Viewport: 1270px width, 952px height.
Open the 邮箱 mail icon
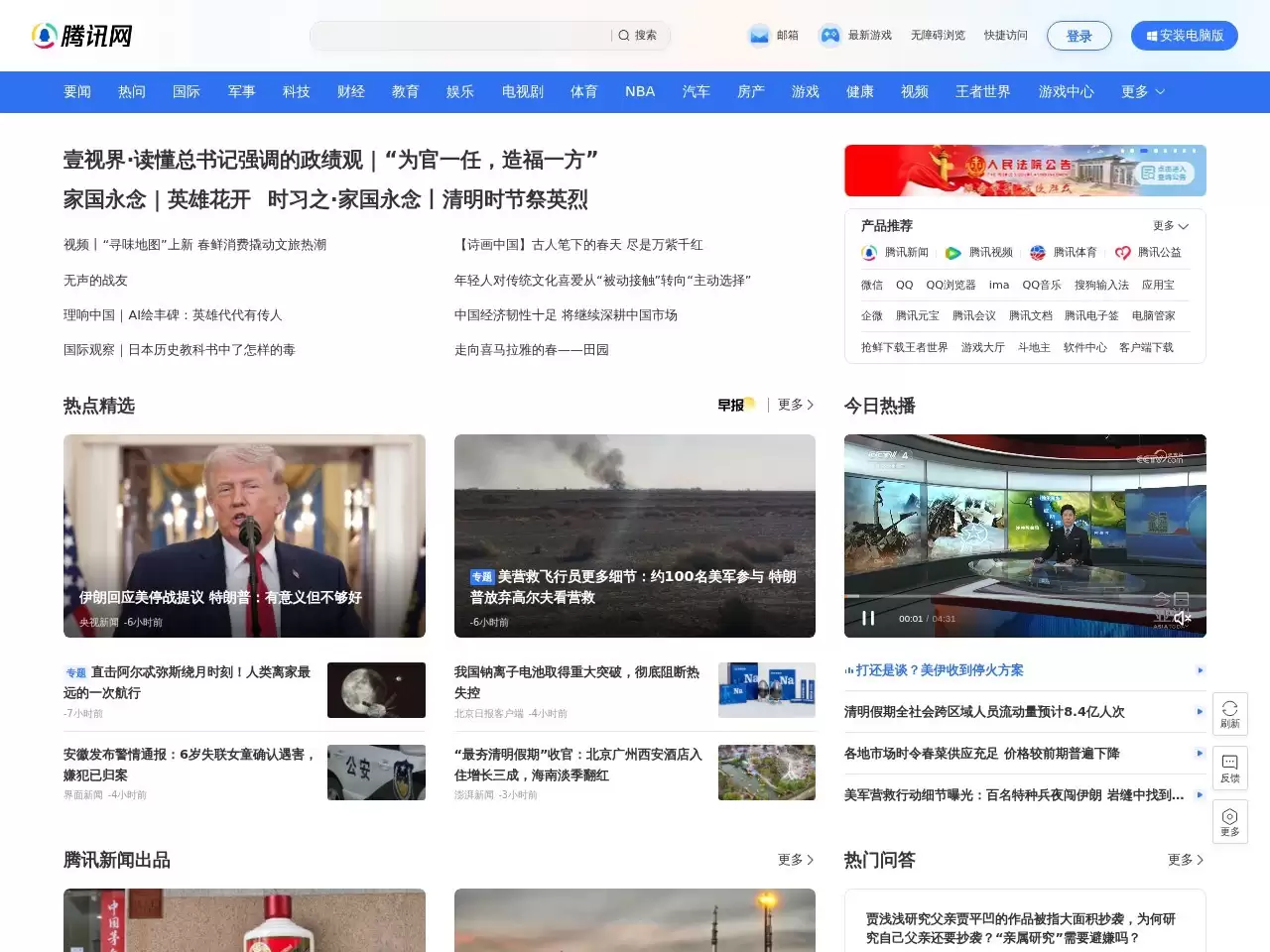tap(759, 36)
